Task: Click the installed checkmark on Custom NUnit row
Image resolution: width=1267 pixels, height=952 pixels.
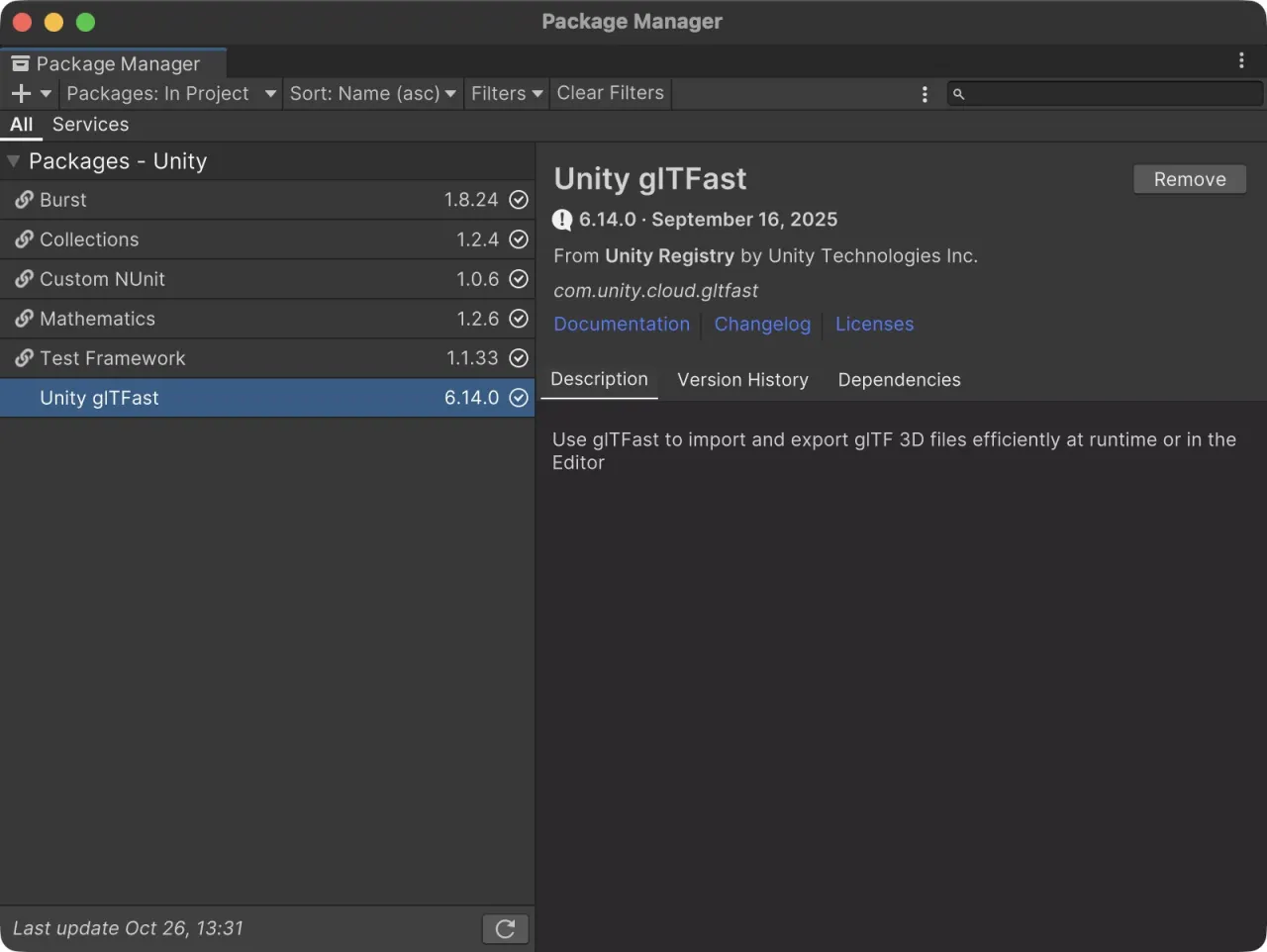Action: 519,279
